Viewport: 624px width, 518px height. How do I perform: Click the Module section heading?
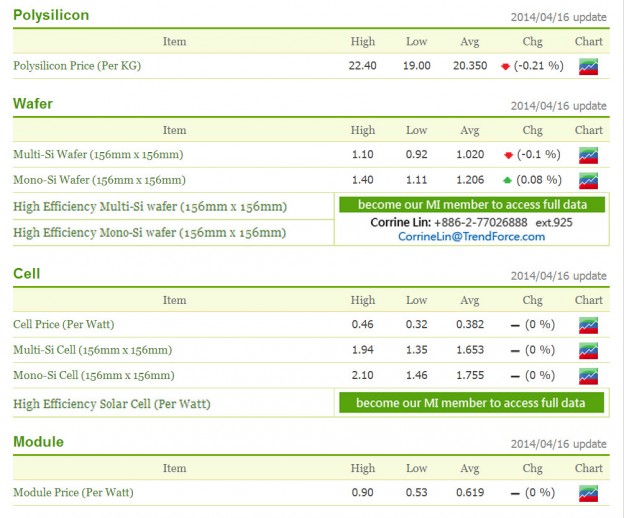(x=38, y=442)
